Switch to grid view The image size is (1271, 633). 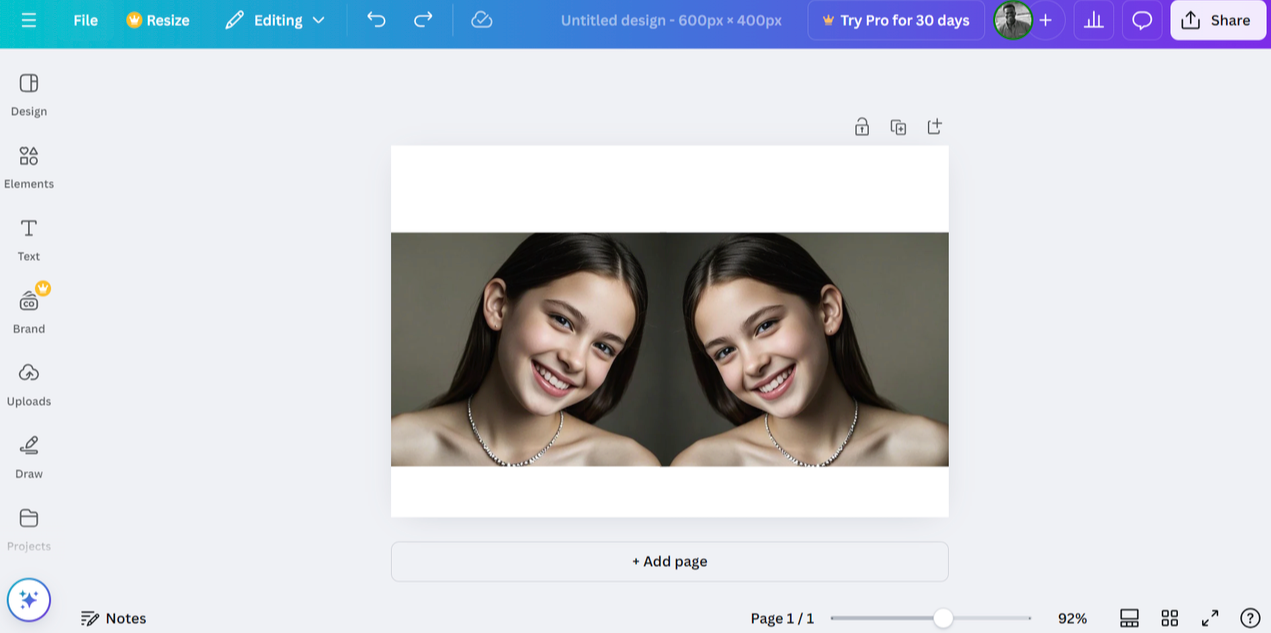tap(1170, 618)
